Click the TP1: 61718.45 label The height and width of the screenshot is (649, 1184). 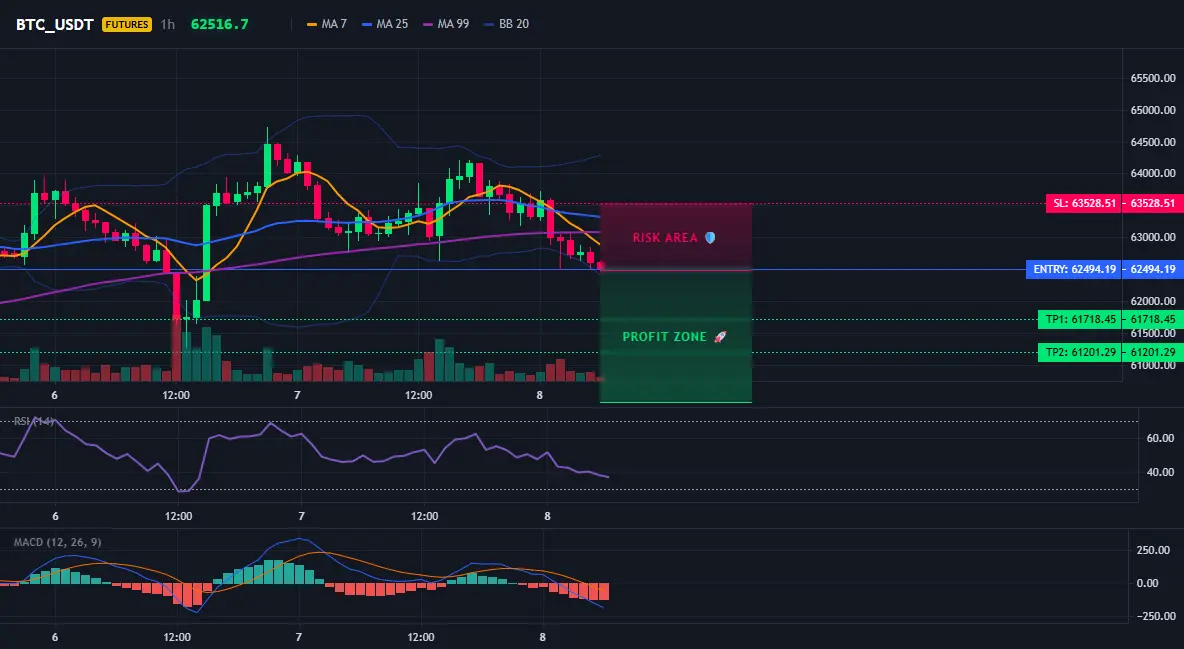tap(1080, 320)
